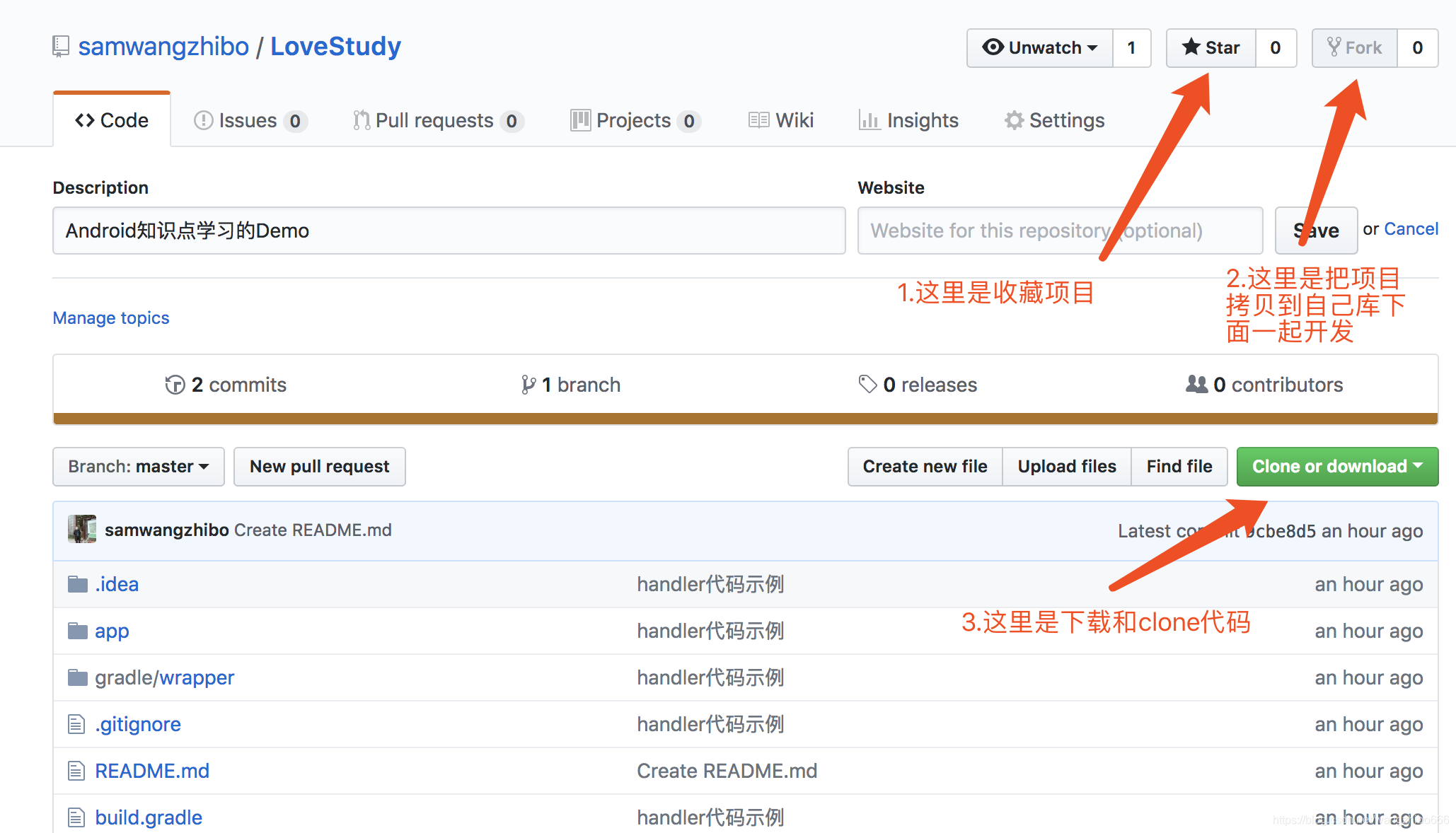Click the Issues exclamation icon

(203, 120)
